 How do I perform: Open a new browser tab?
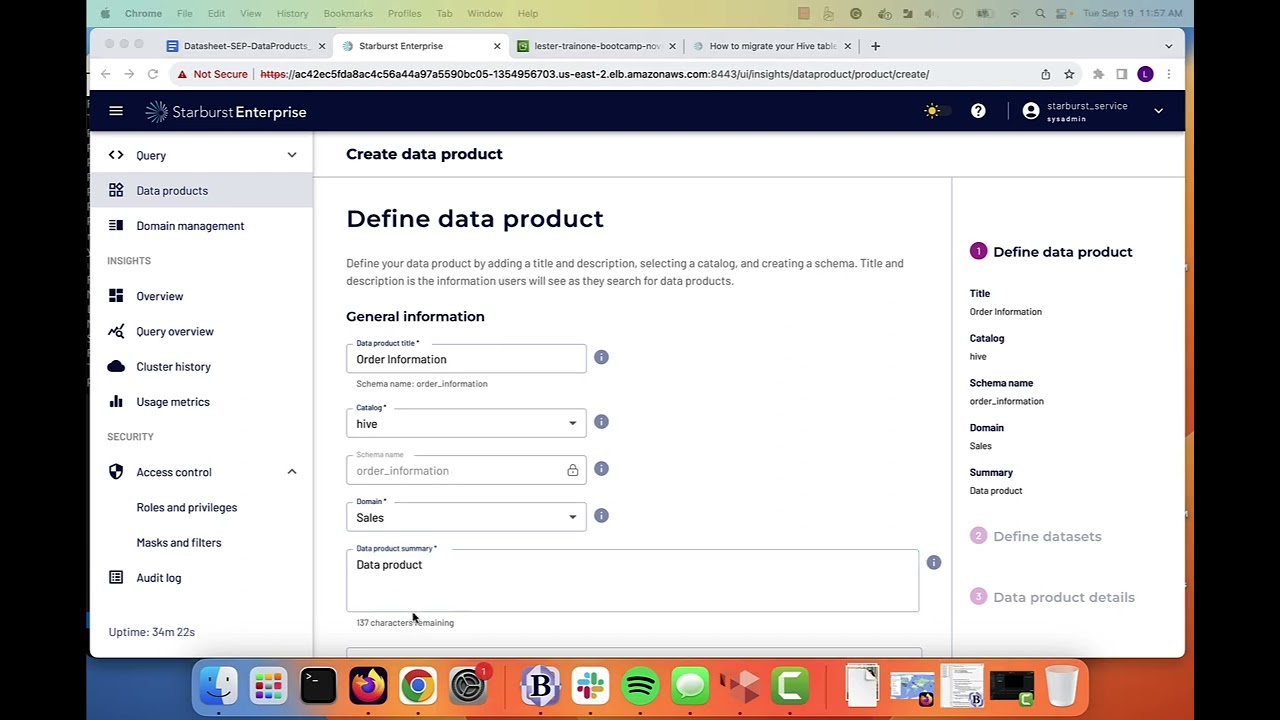click(x=875, y=46)
